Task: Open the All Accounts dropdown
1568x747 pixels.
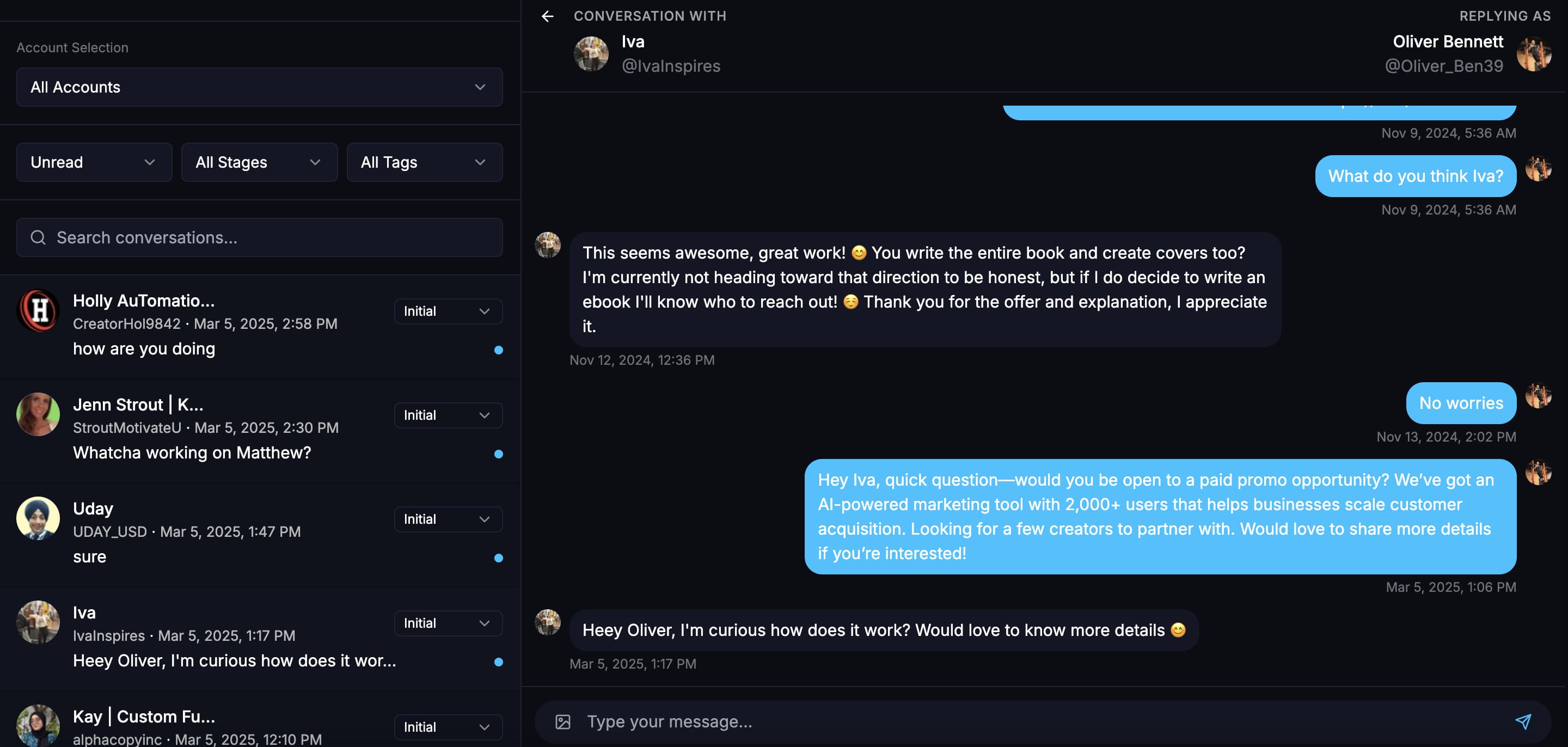Action: (259, 87)
